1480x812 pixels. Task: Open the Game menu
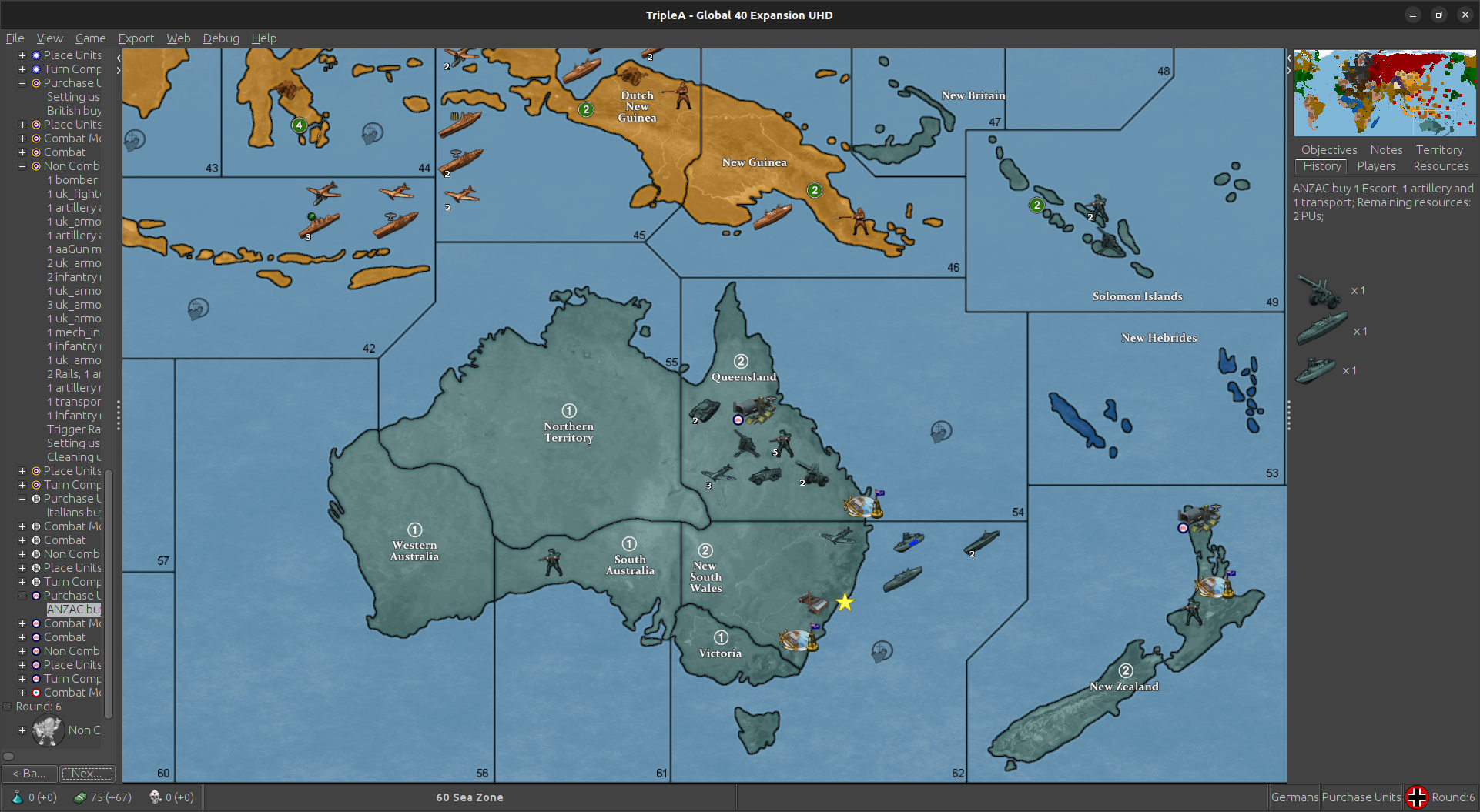pos(90,38)
